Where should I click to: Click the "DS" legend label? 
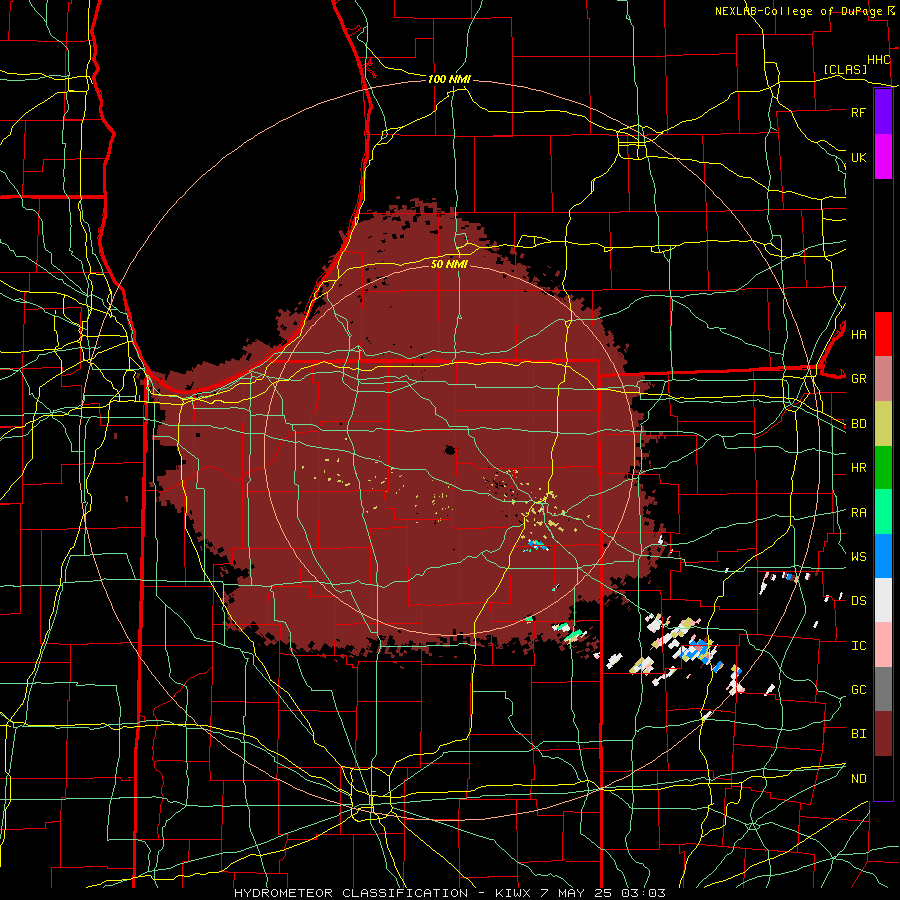(858, 600)
